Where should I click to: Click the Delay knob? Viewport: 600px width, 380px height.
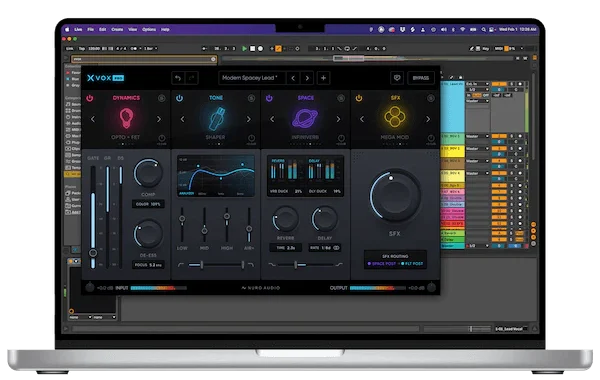pos(324,219)
